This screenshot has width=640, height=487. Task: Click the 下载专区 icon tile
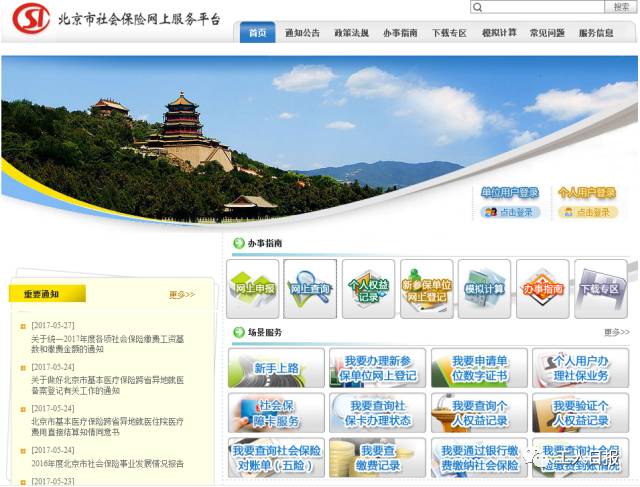click(x=601, y=288)
